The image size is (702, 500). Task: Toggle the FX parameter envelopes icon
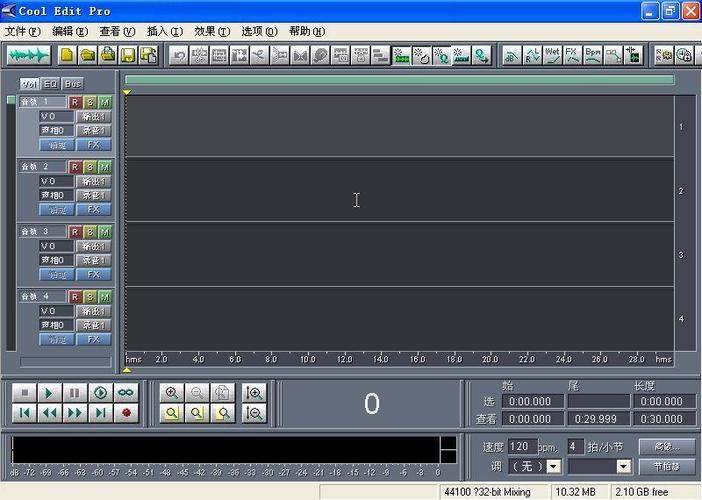coord(573,56)
